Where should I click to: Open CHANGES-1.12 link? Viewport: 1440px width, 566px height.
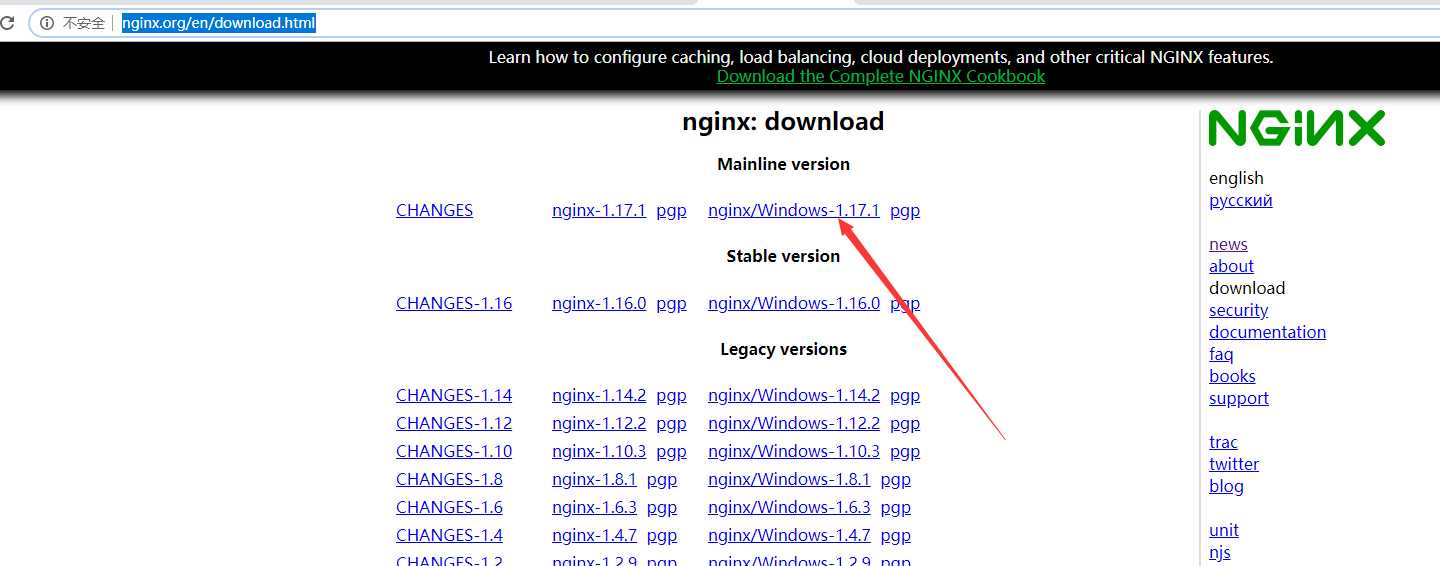(x=454, y=423)
